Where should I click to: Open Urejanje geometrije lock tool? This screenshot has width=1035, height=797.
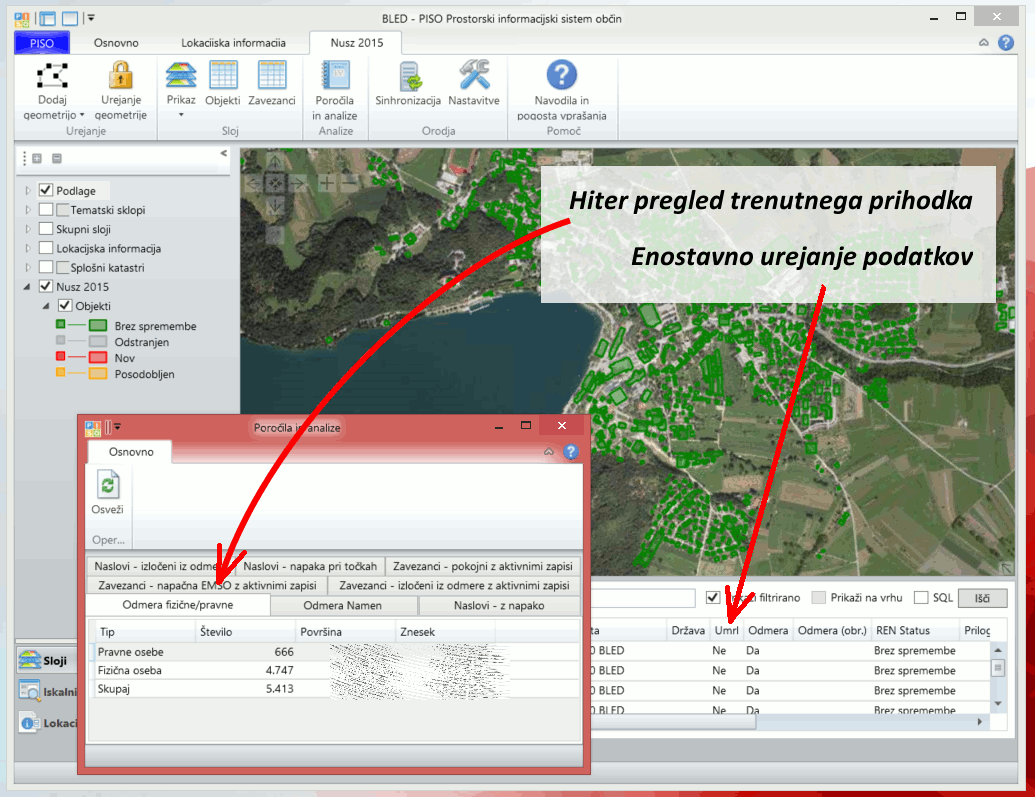coord(121,76)
